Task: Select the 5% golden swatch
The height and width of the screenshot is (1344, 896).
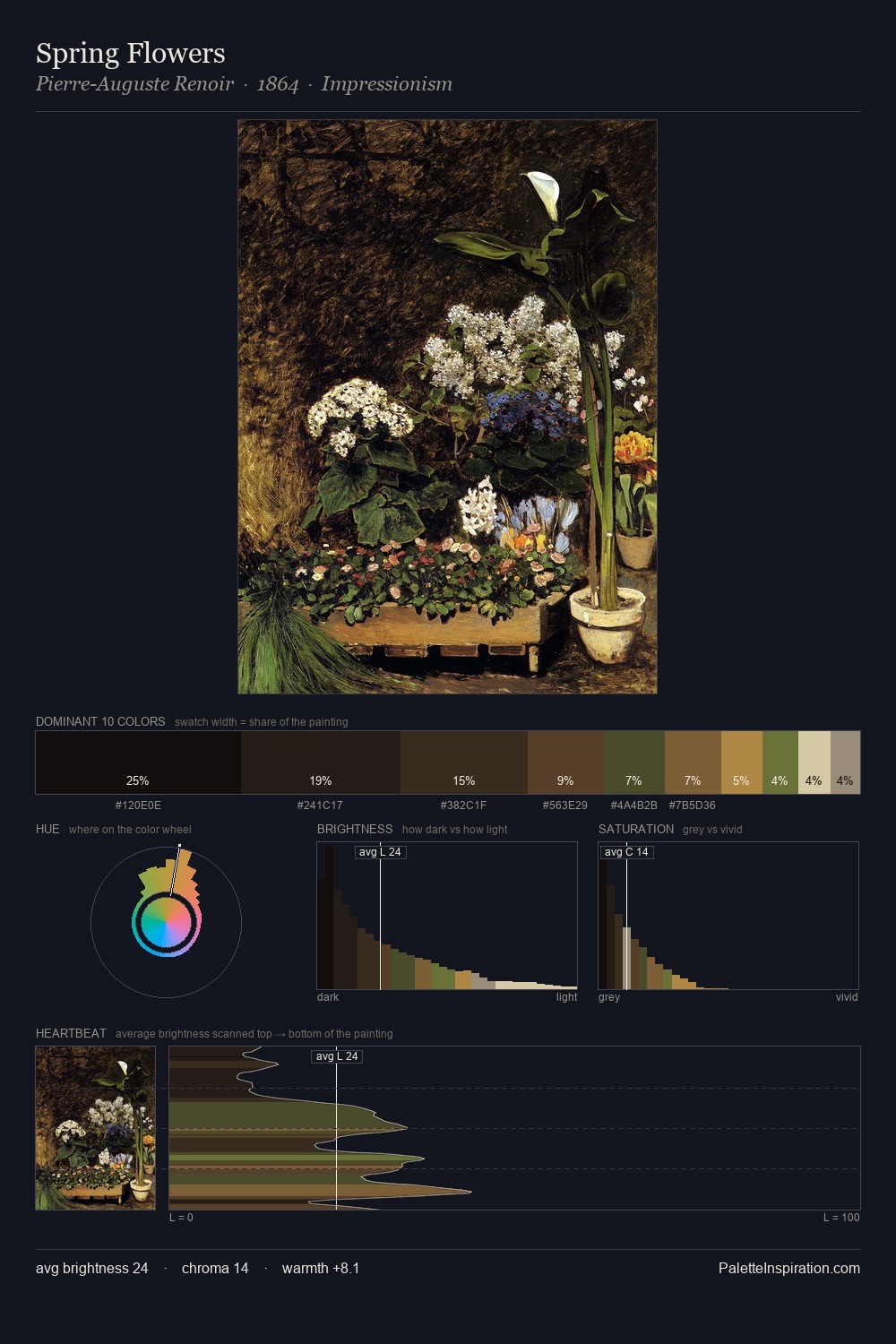Action: [742, 762]
